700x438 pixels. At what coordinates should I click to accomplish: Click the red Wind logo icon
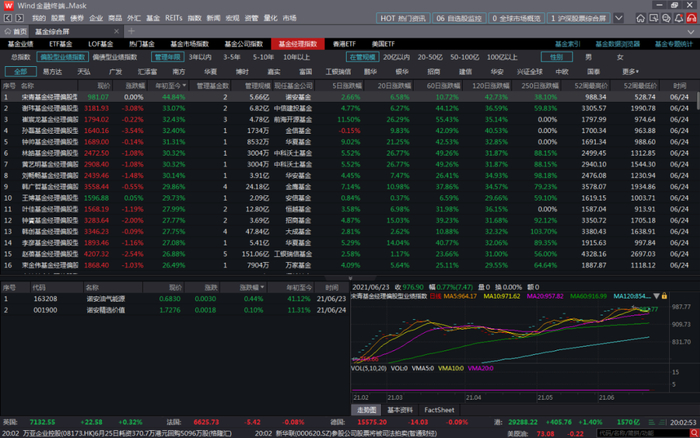[x=8, y=5]
